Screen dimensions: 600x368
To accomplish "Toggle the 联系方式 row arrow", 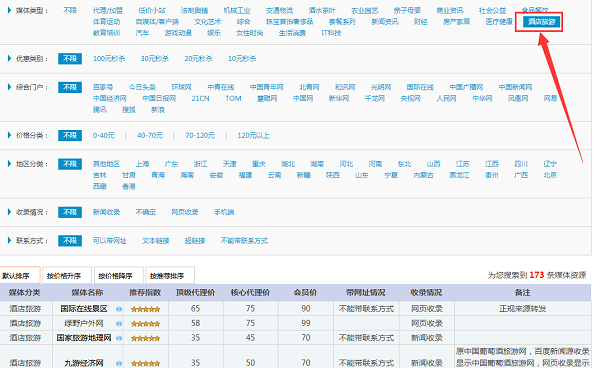I will coord(9,241).
